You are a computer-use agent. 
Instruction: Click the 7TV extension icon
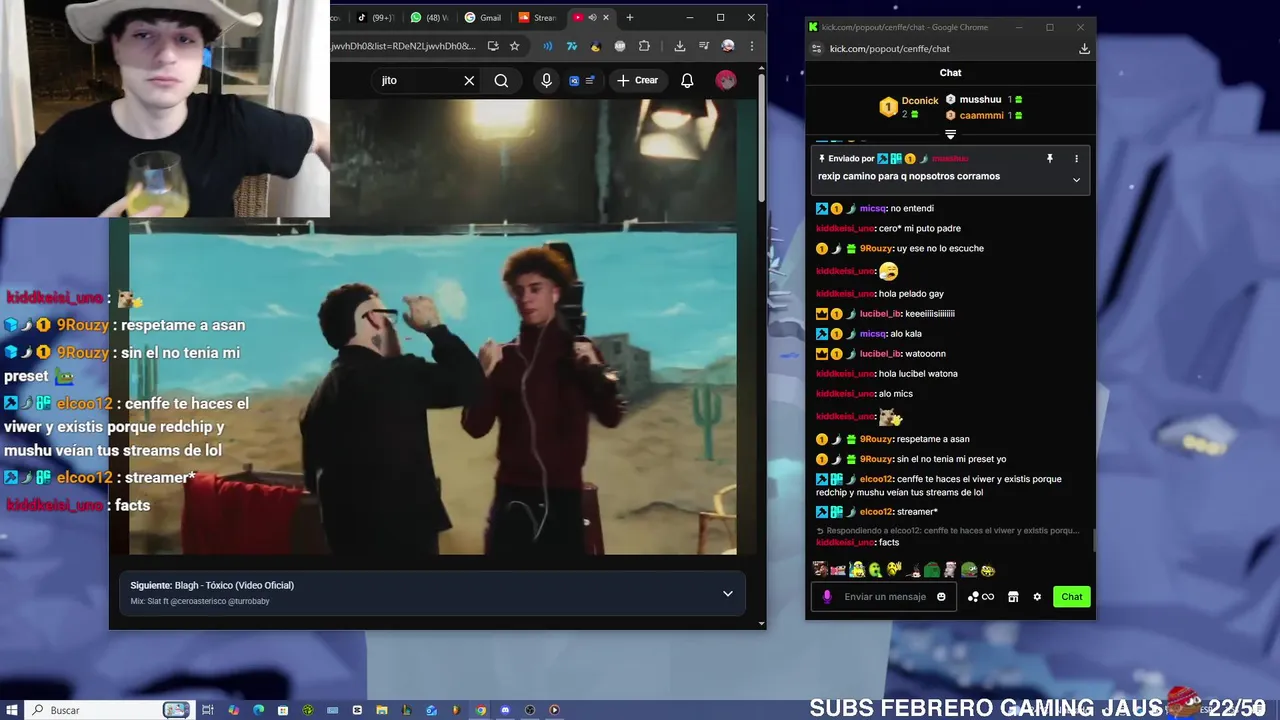point(571,46)
